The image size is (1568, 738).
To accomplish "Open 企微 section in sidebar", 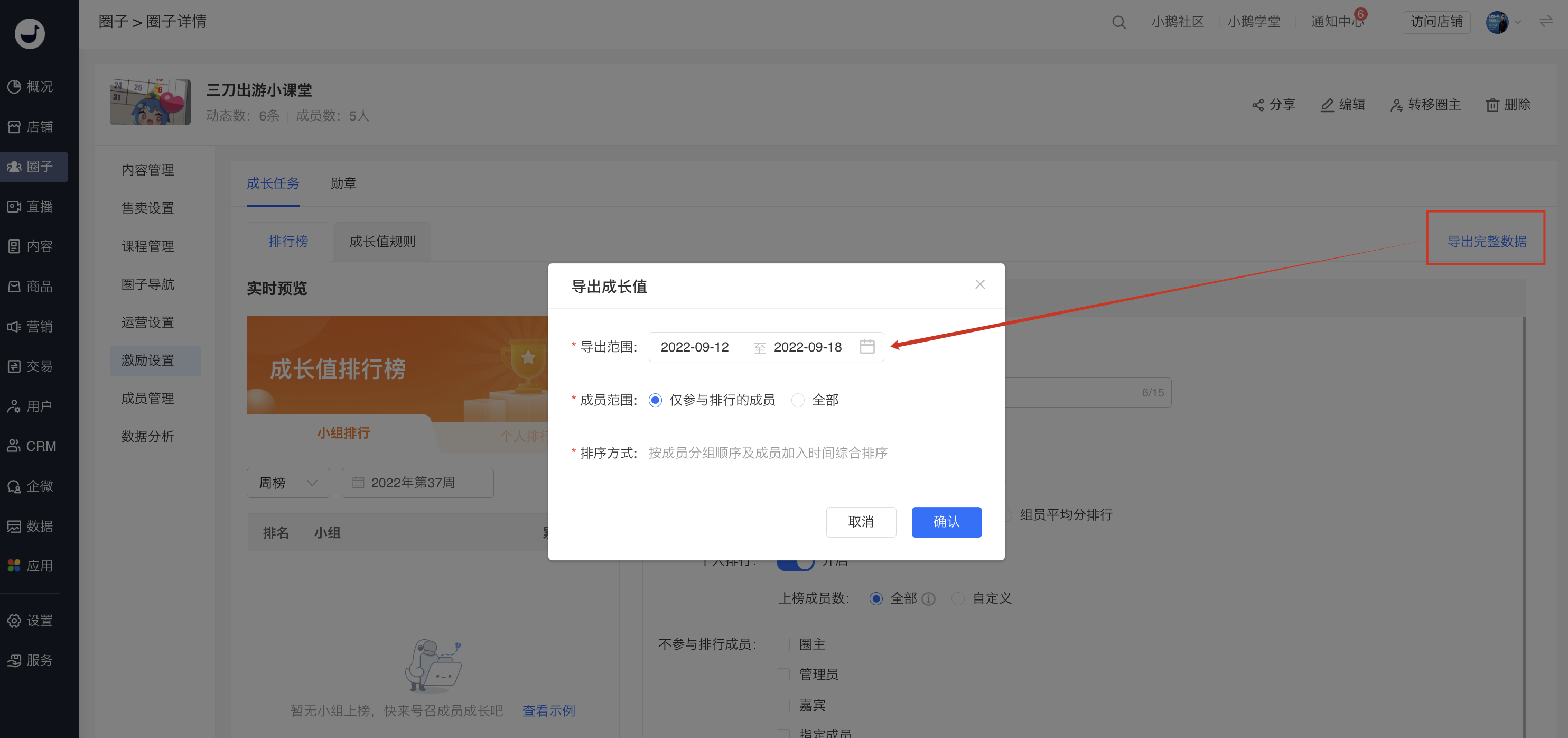I will pyautogui.click(x=31, y=486).
